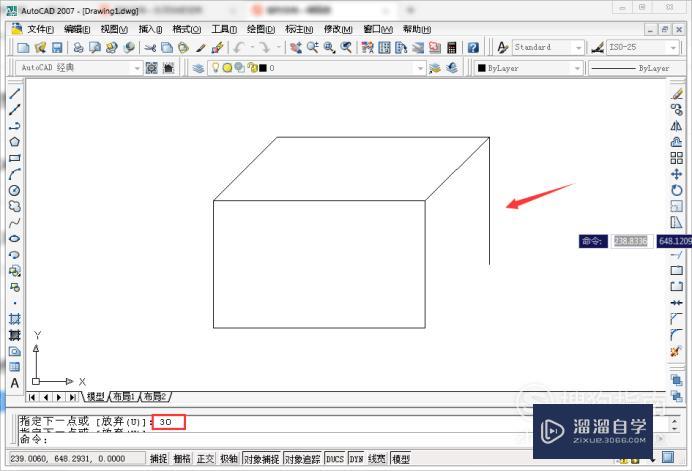Screen dimensions: 692x471
Task: Toggle 对象捕捉 object snap
Action: (262, 459)
